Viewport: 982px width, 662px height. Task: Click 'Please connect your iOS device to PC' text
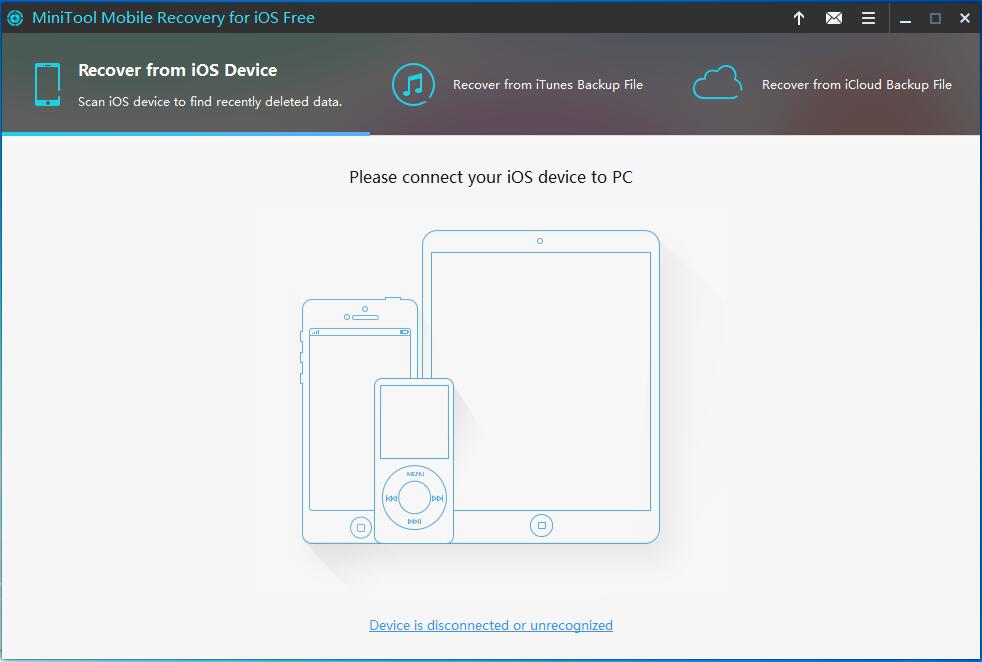[x=491, y=177]
